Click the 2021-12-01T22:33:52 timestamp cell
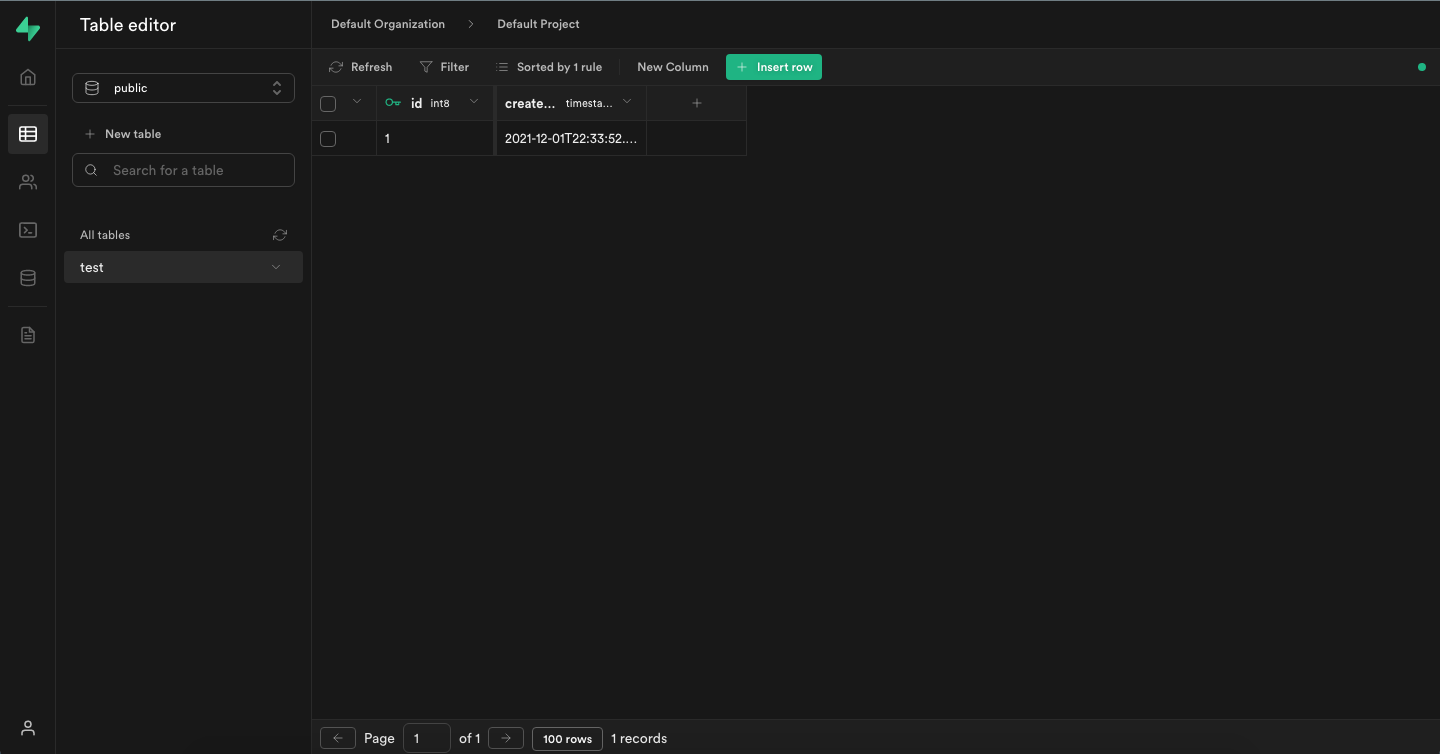This screenshot has height=754, width=1440. [x=571, y=139]
